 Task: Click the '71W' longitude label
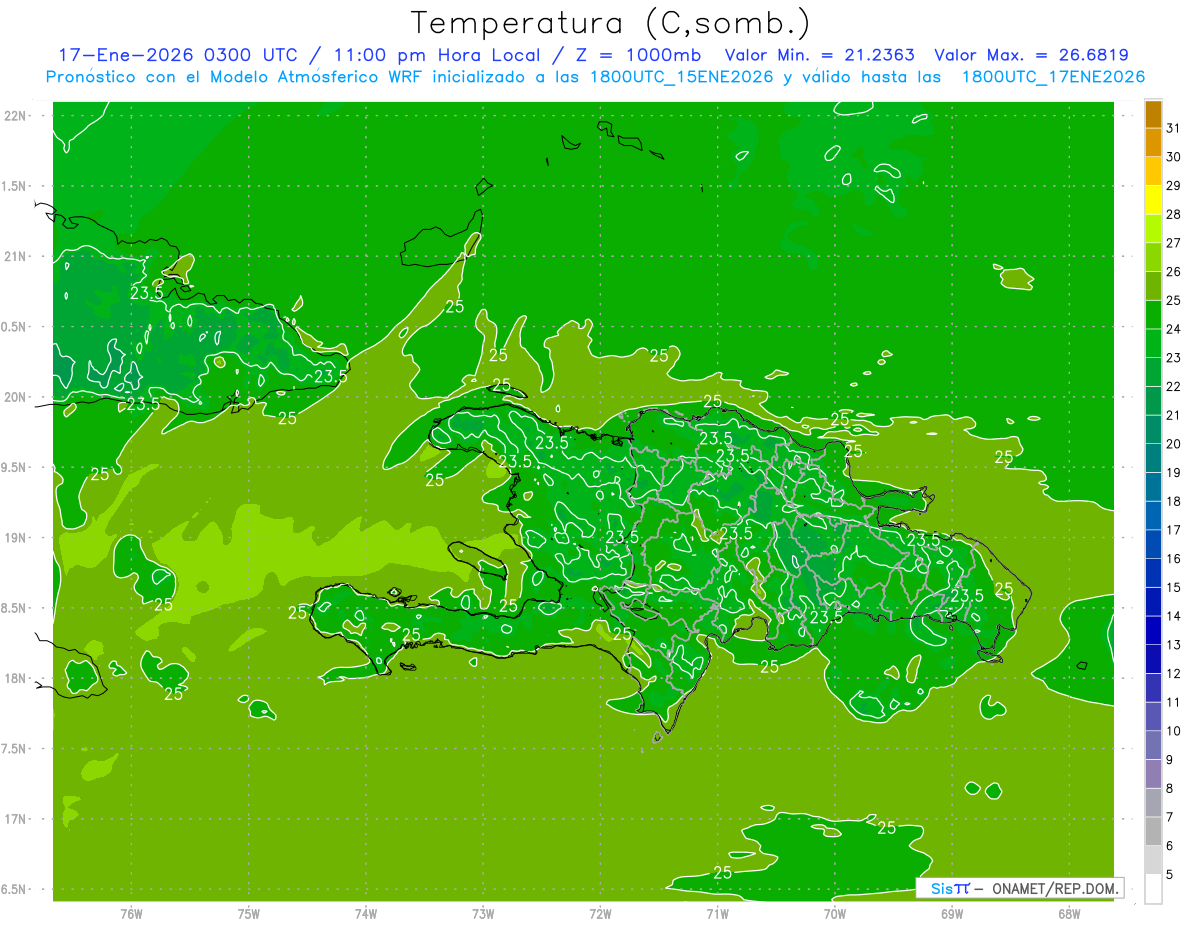[717, 913]
